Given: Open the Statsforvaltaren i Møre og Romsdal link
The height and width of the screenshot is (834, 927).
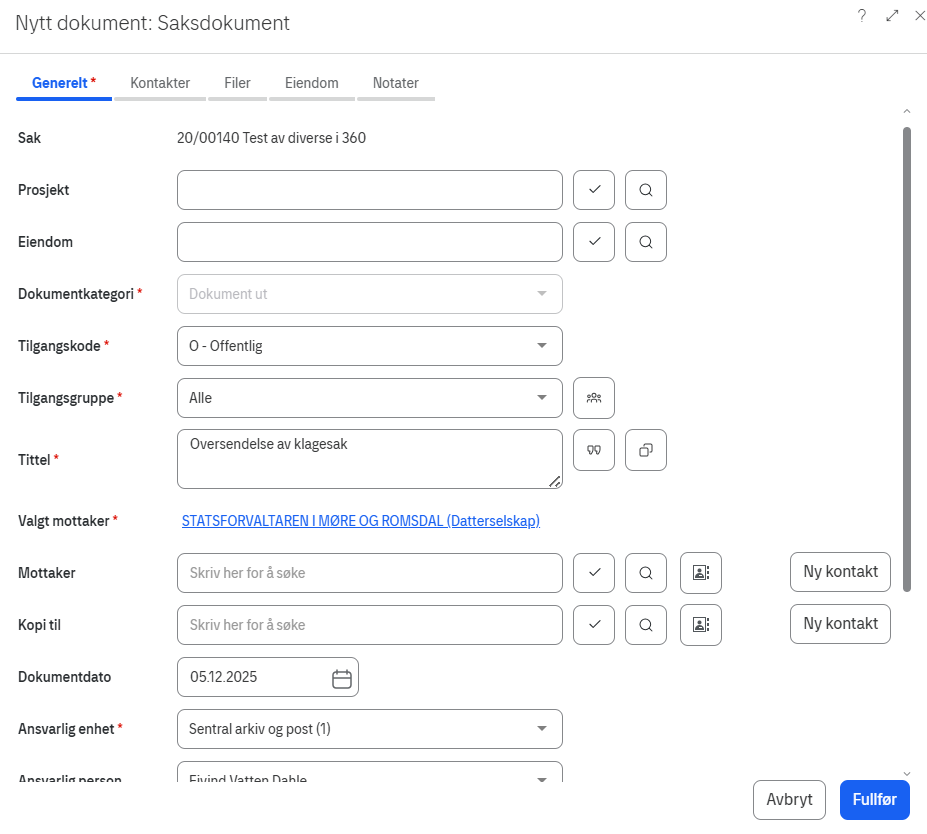Looking at the screenshot, I should click(x=361, y=521).
